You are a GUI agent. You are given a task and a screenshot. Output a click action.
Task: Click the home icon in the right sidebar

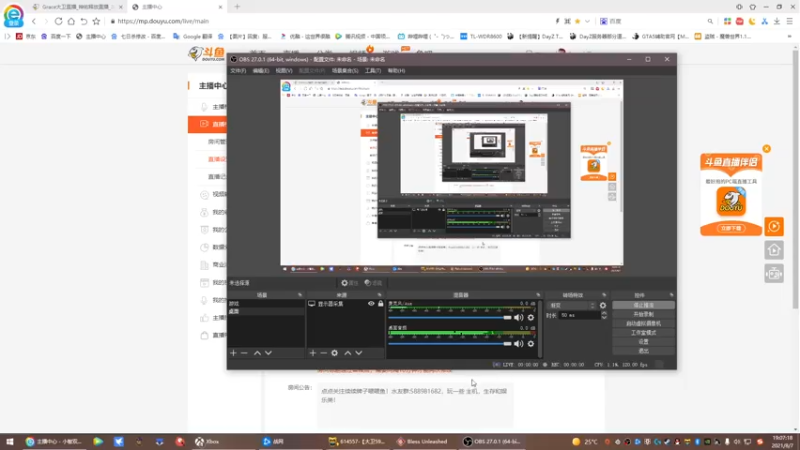coord(774,250)
